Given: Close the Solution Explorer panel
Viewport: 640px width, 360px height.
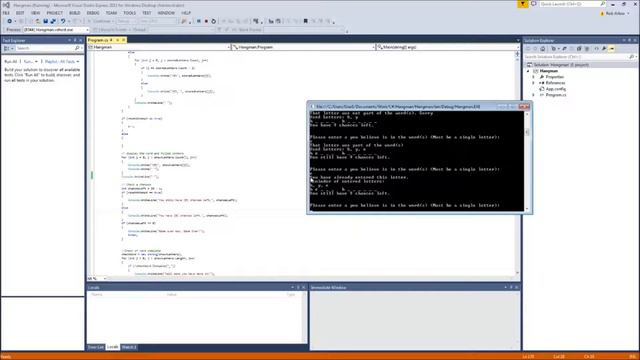Looking at the screenshot, I should tap(635, 40).
